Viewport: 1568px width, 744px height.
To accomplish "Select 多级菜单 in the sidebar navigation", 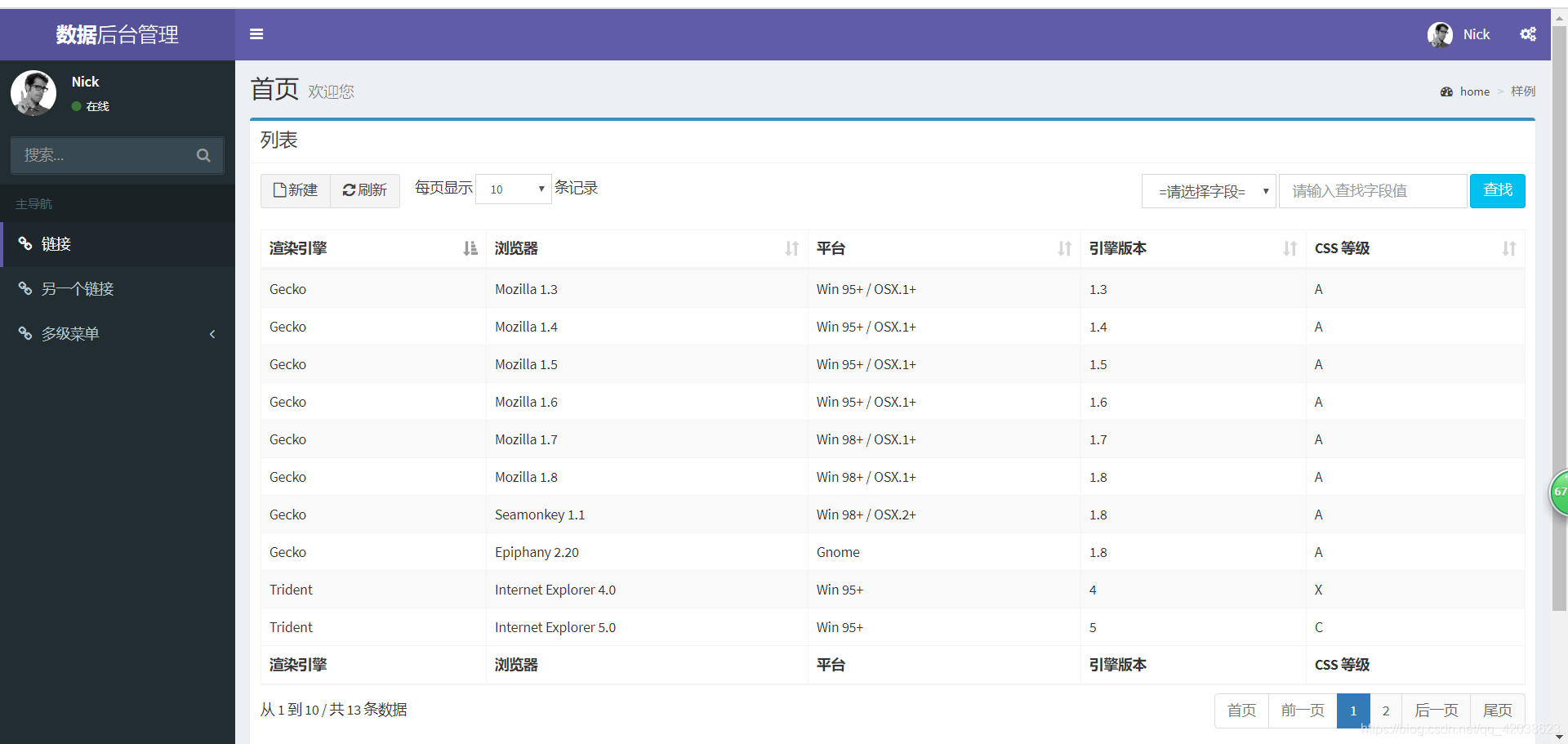I will click(72, 333).
